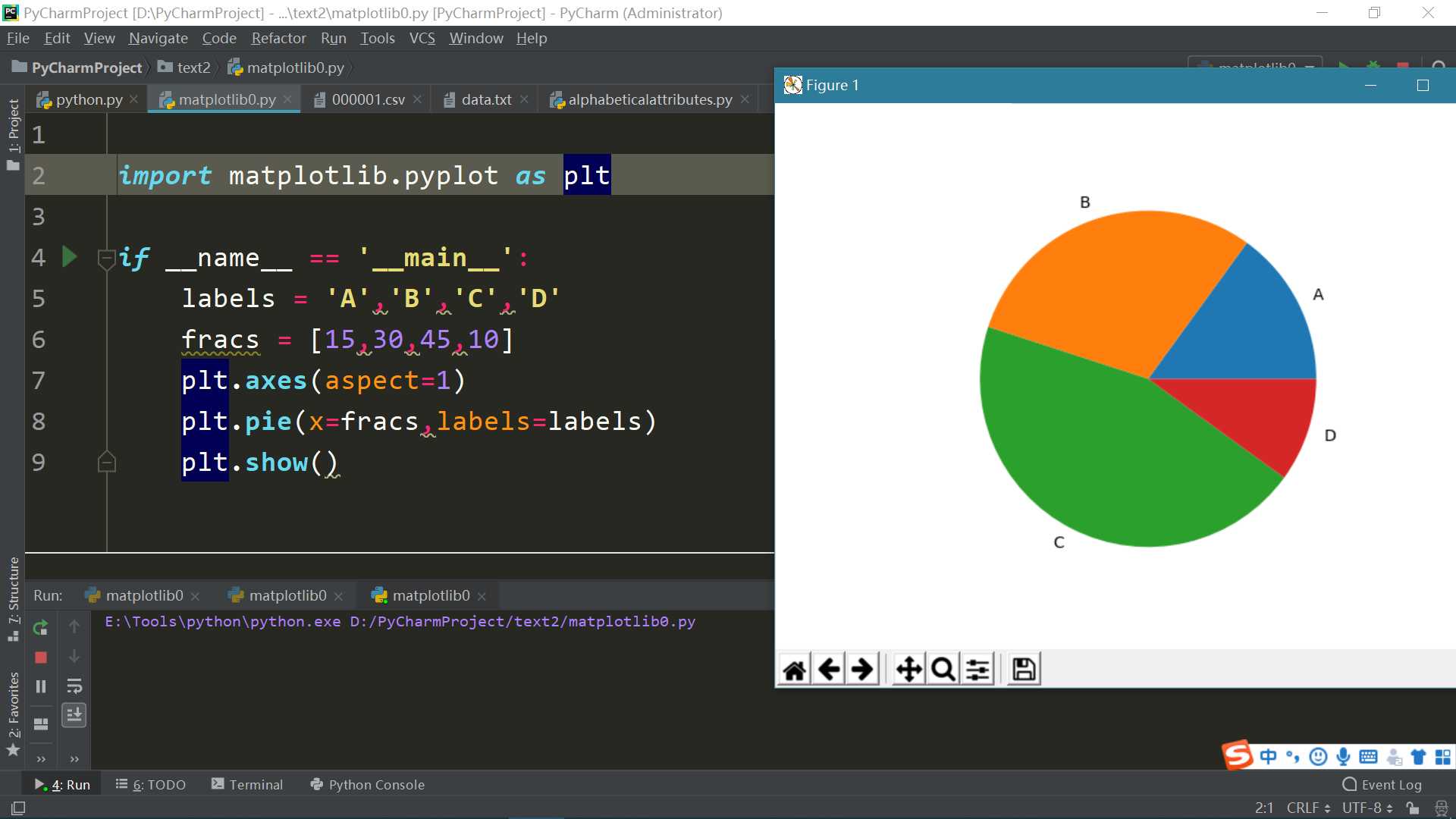Viewport: 1456px width, 819px height.
Task: Close the first matplotlib0 Run tab
Action: 195,597
